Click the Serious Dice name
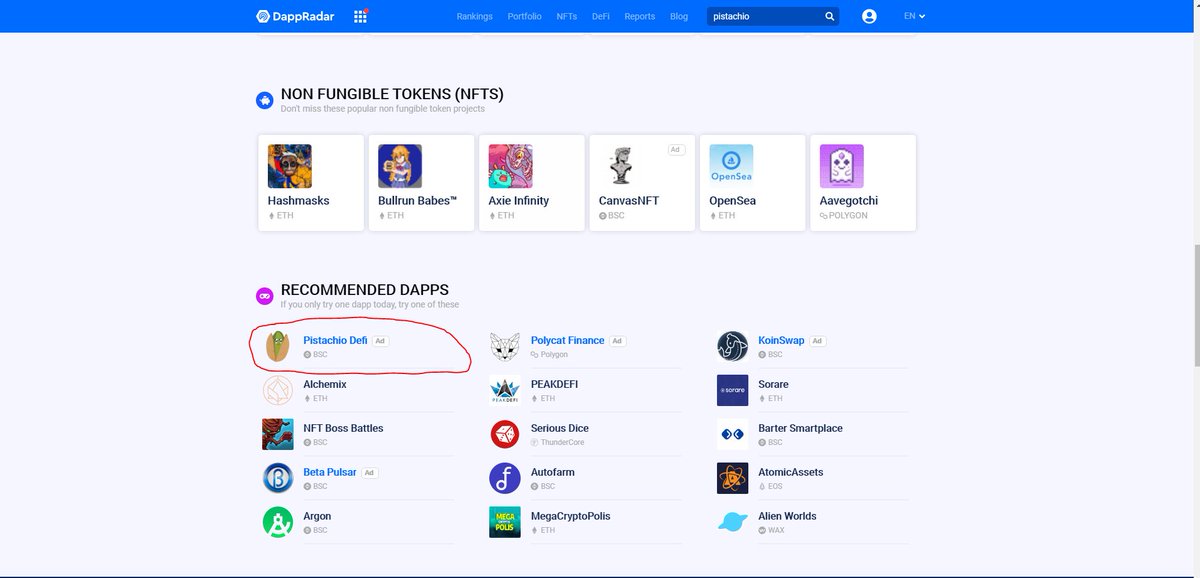Screen dimensions: 1200x578 (560, 428)
